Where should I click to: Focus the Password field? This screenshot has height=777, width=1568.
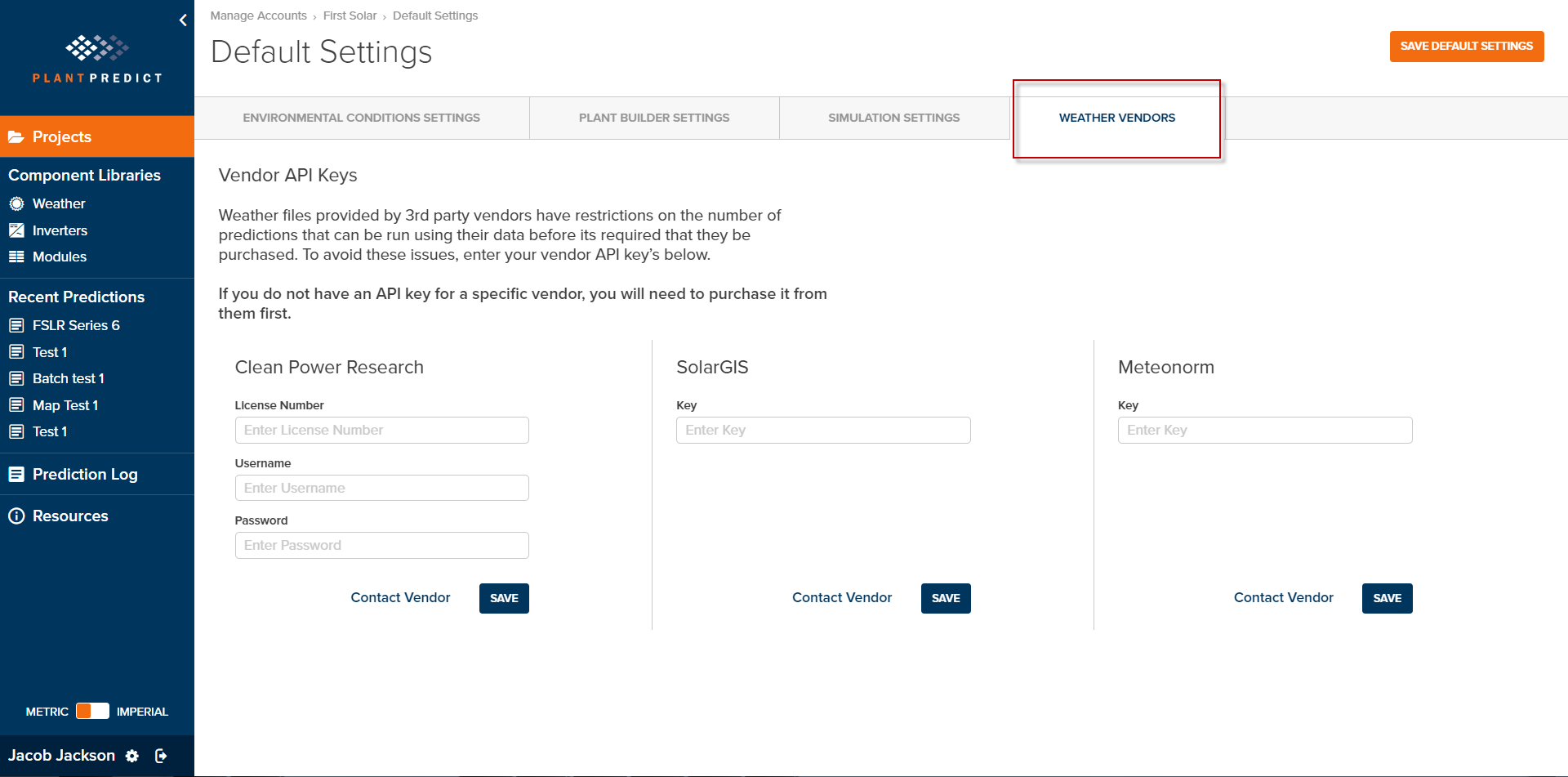pyautogui.click(x=382, y=545)
